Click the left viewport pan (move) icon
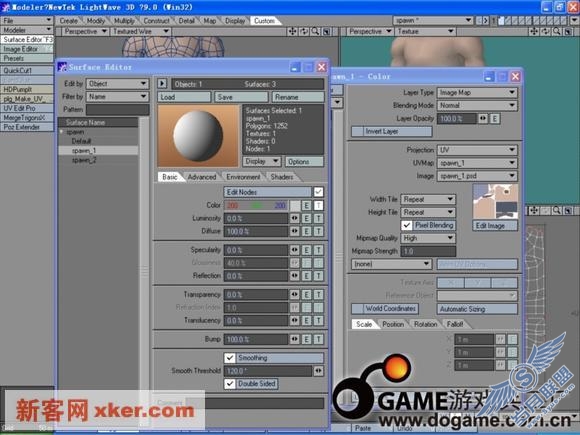Viewport: 580px width, 435px height. 292,31
